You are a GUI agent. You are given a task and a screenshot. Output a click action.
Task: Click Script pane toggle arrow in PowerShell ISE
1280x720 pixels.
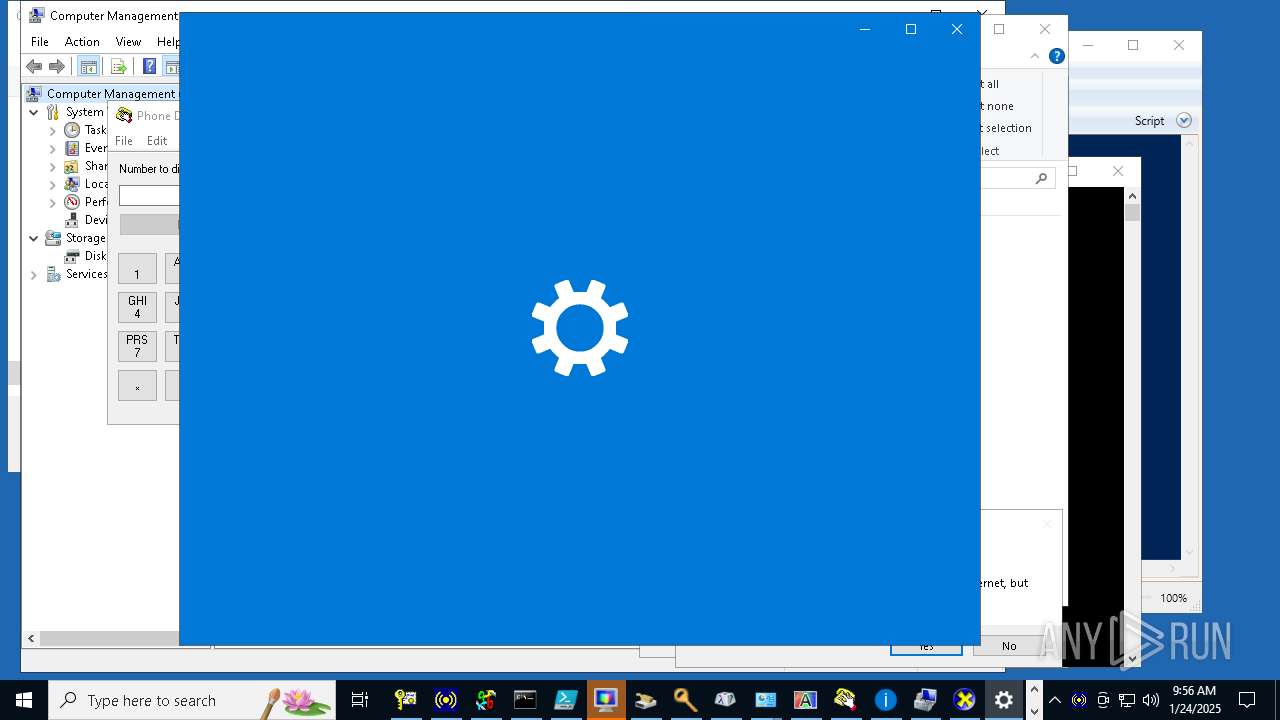pyautogui.click(x=1184, y=120)
